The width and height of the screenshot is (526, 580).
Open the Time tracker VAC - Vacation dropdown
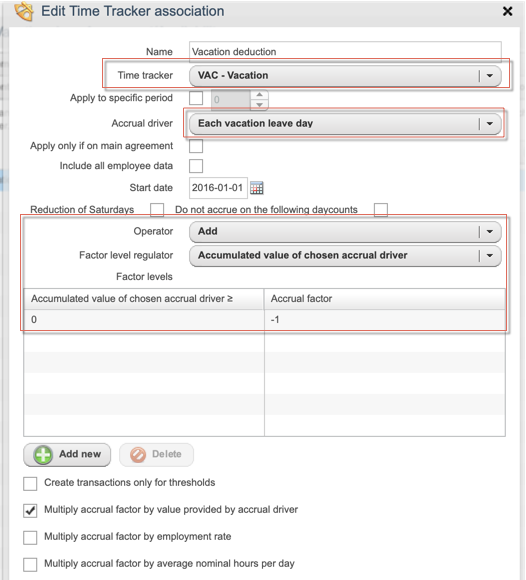tap(345, 76)
